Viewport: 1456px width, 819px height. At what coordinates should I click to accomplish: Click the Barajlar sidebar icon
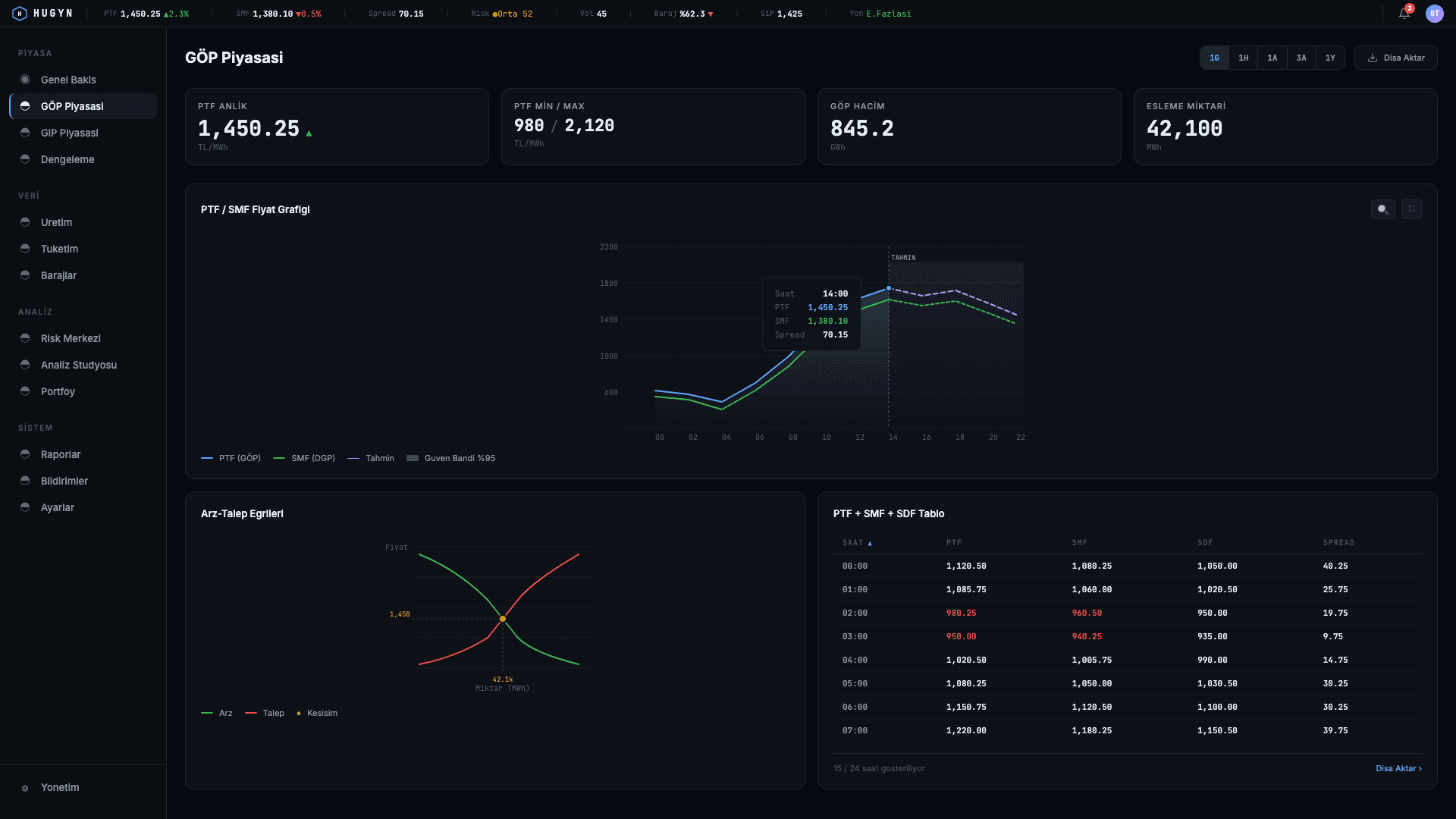point(25,275)
